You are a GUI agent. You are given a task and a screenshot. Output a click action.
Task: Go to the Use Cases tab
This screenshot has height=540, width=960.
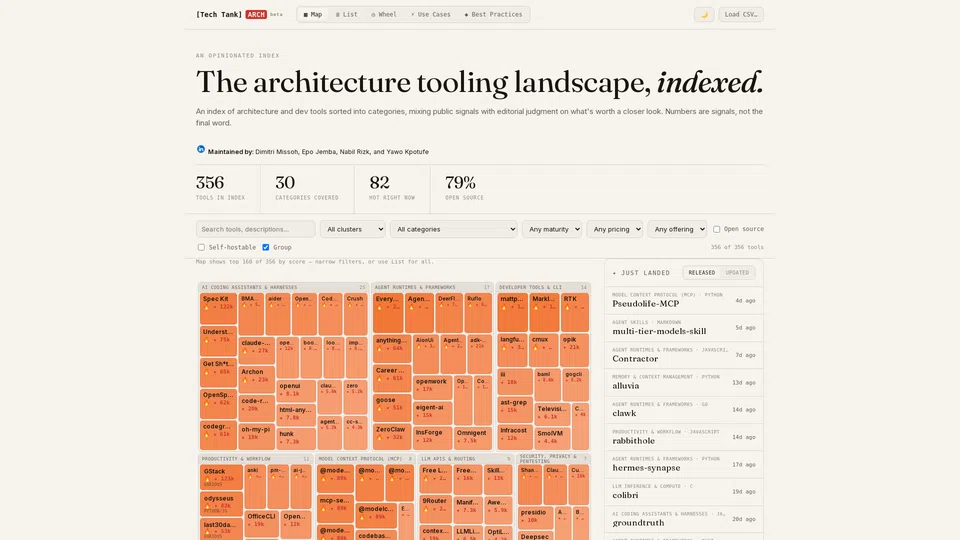pos(430,14)
